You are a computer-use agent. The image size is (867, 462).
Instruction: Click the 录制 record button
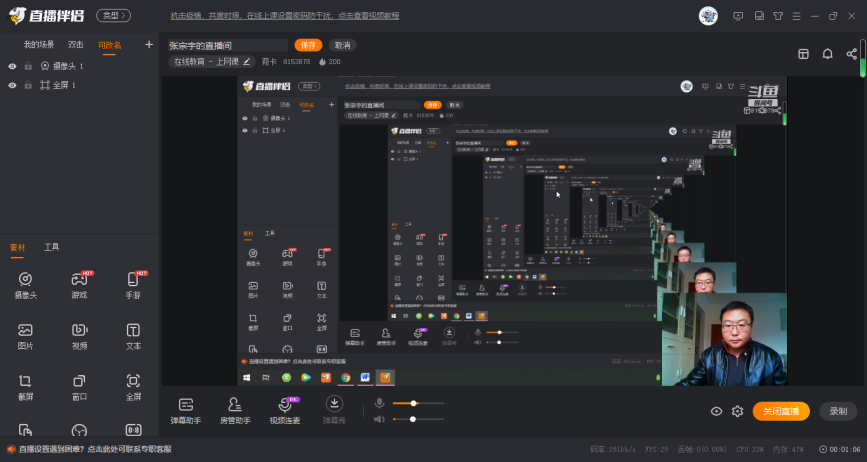click(x=838, y=411)
